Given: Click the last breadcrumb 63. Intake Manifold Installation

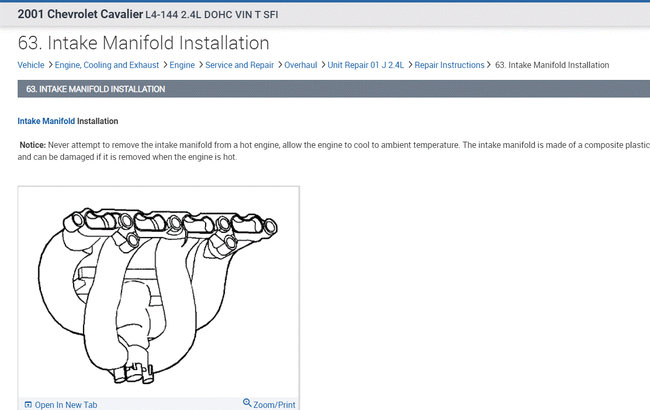Looking at the screenshot, I should coord(552,65).
